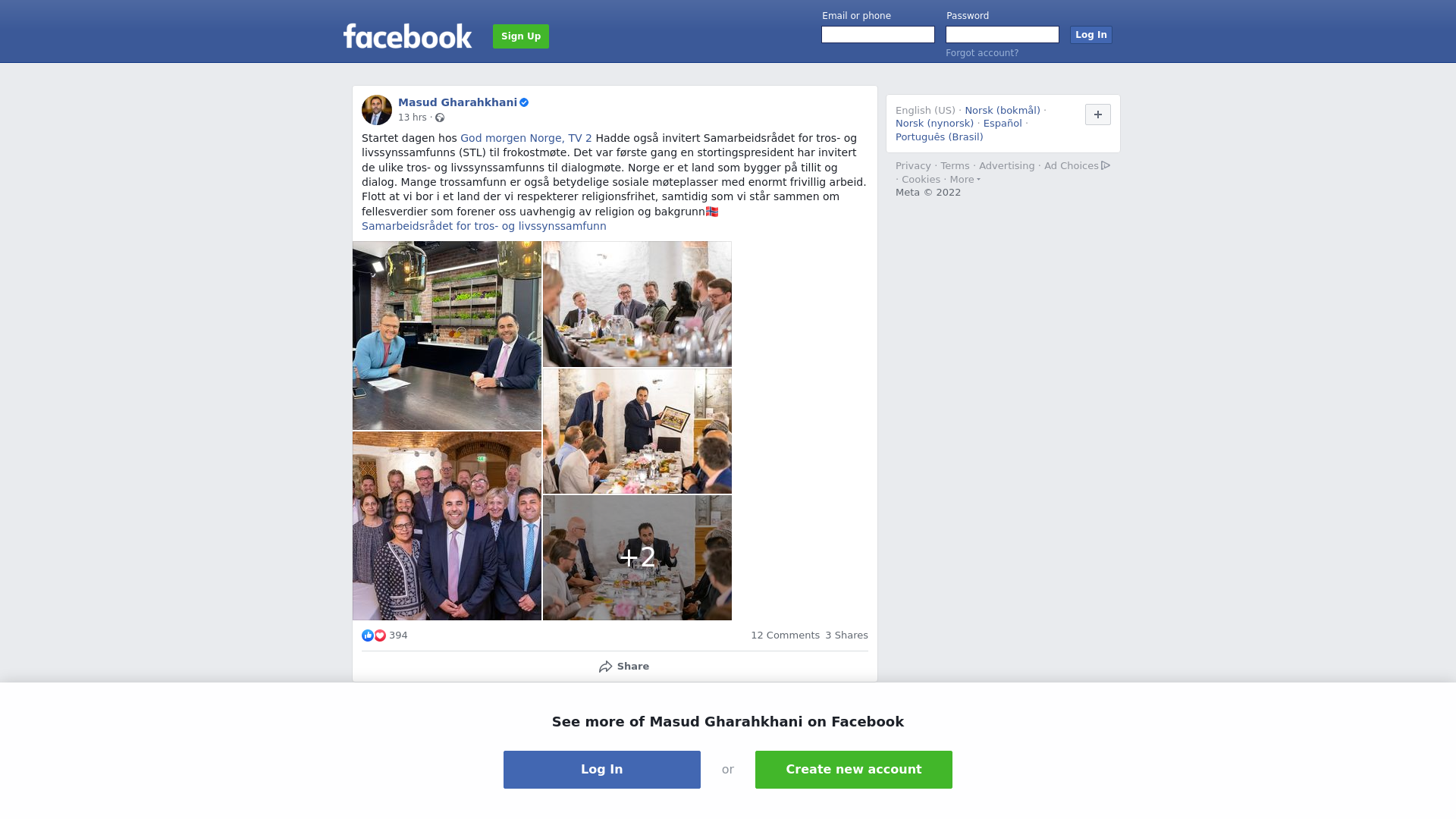Image resolution: width=1456 pixels, height=819 pixels.
Task: Click the blue verified badge icon
Action: click(524, 102)
